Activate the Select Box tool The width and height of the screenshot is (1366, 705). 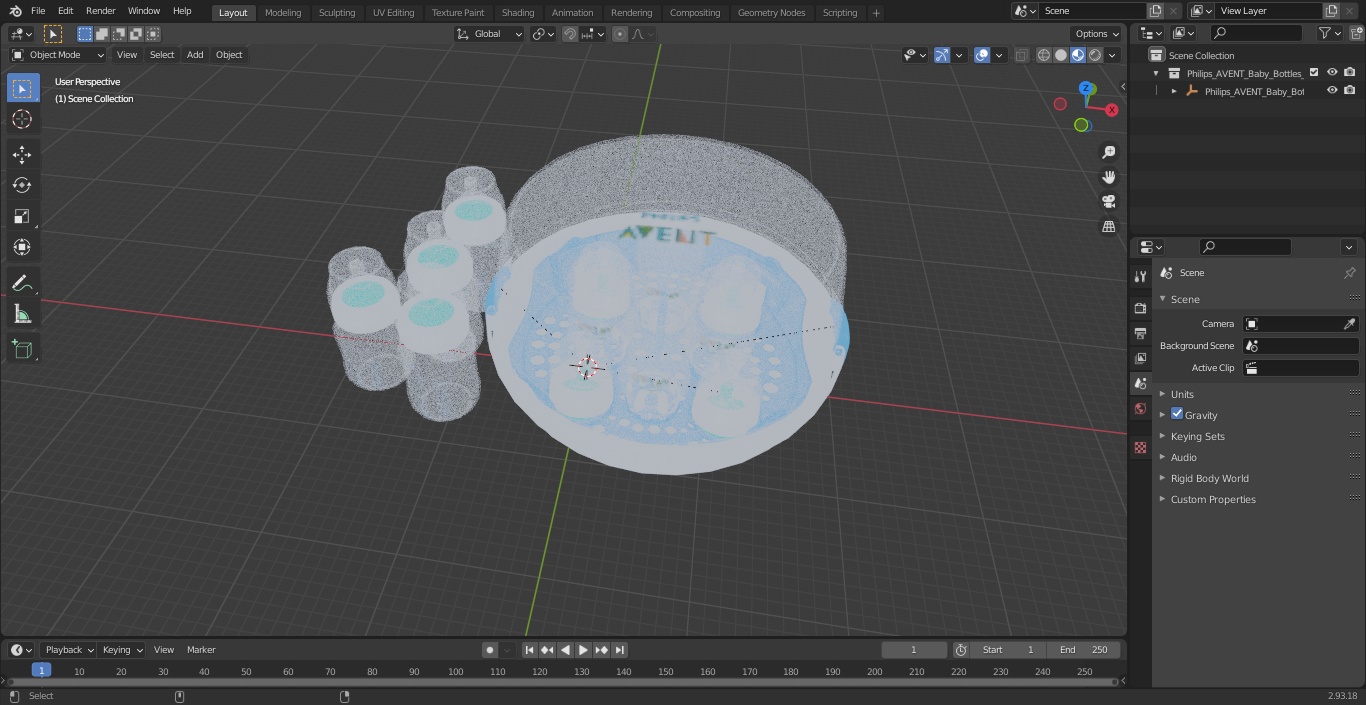tap(22, 88)
